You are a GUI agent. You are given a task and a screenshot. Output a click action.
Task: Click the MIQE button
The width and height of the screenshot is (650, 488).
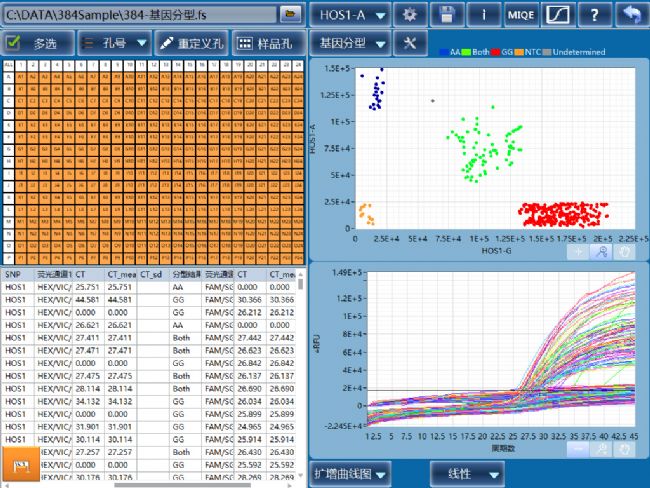521,15
